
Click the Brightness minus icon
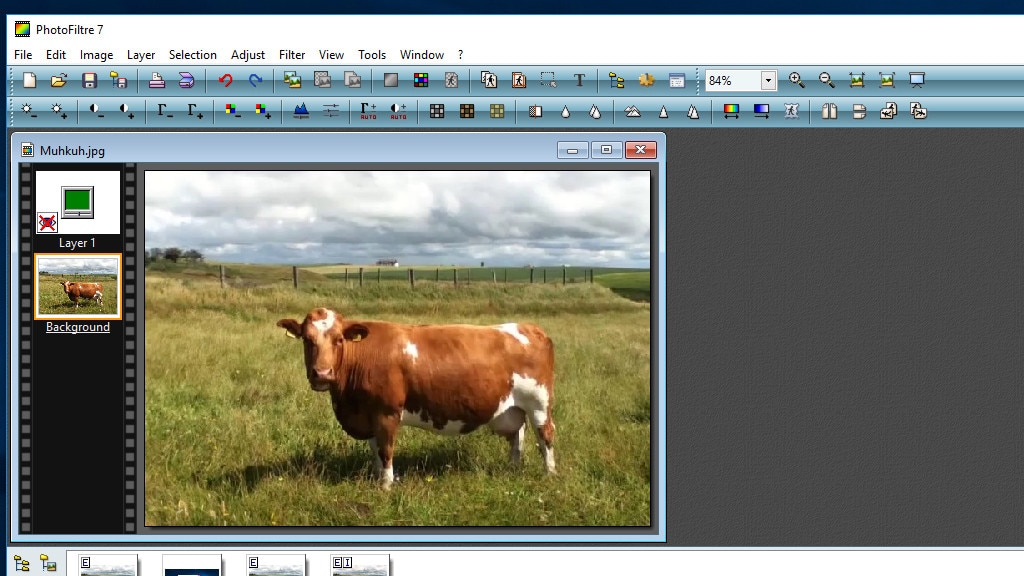(28, 111)
